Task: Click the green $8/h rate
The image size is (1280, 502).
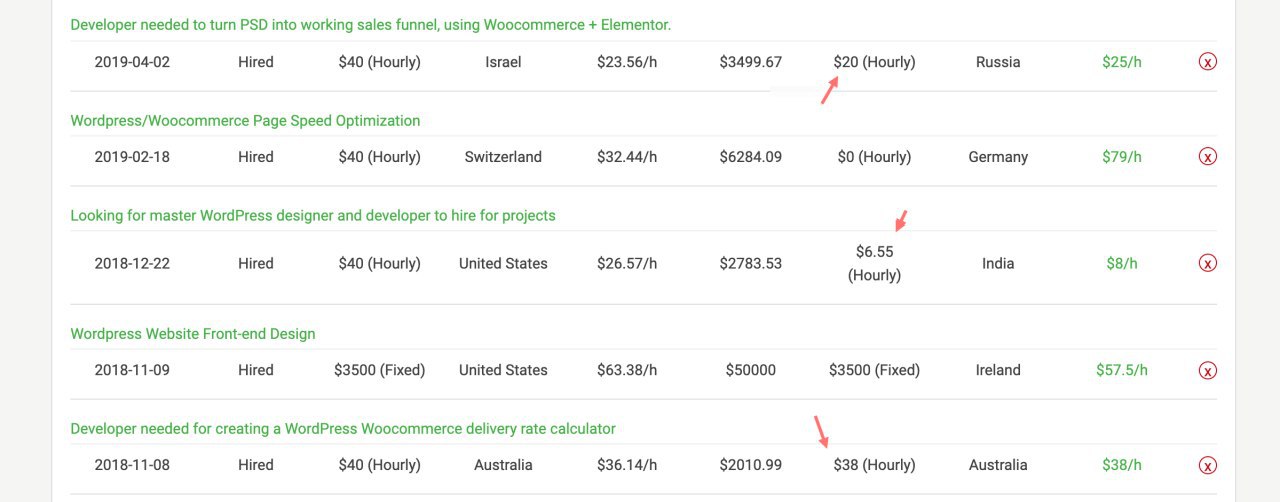Action: [1122, 264]
